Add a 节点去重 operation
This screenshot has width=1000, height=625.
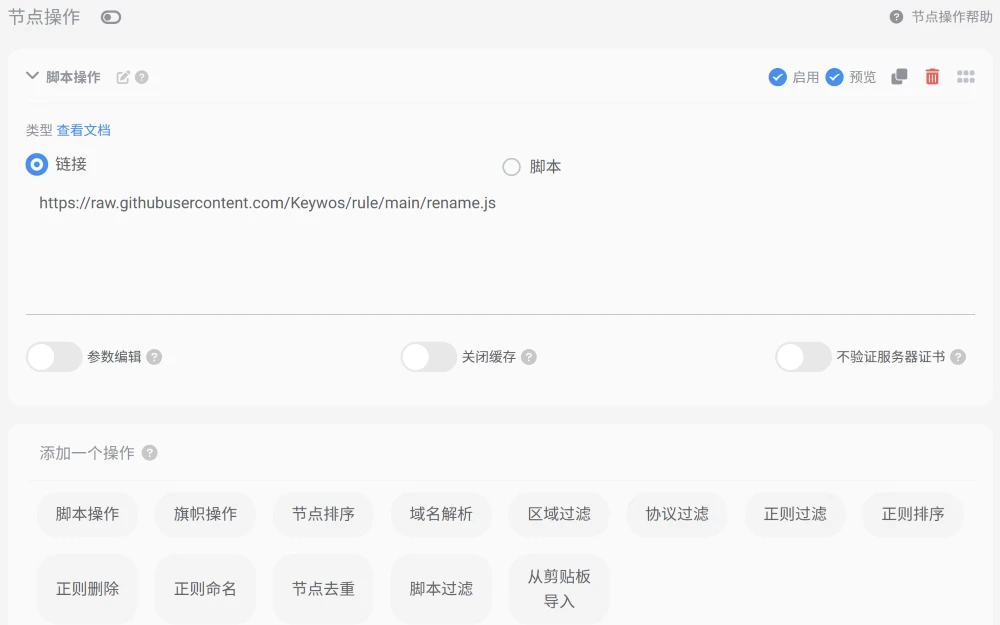coord(323,589)
